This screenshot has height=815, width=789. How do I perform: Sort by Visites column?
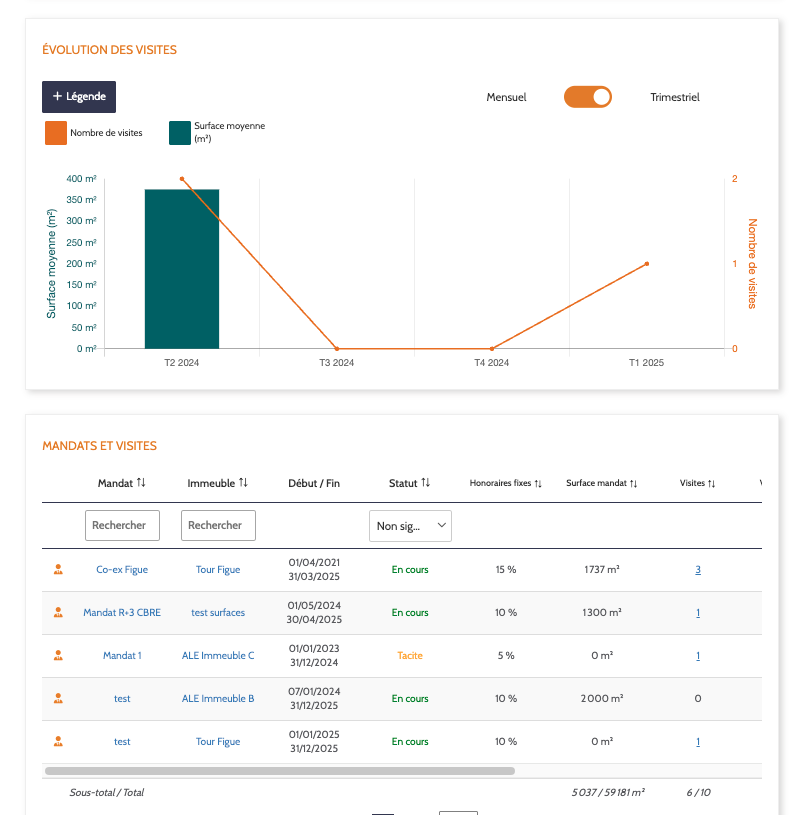click(x=712, y=484)
